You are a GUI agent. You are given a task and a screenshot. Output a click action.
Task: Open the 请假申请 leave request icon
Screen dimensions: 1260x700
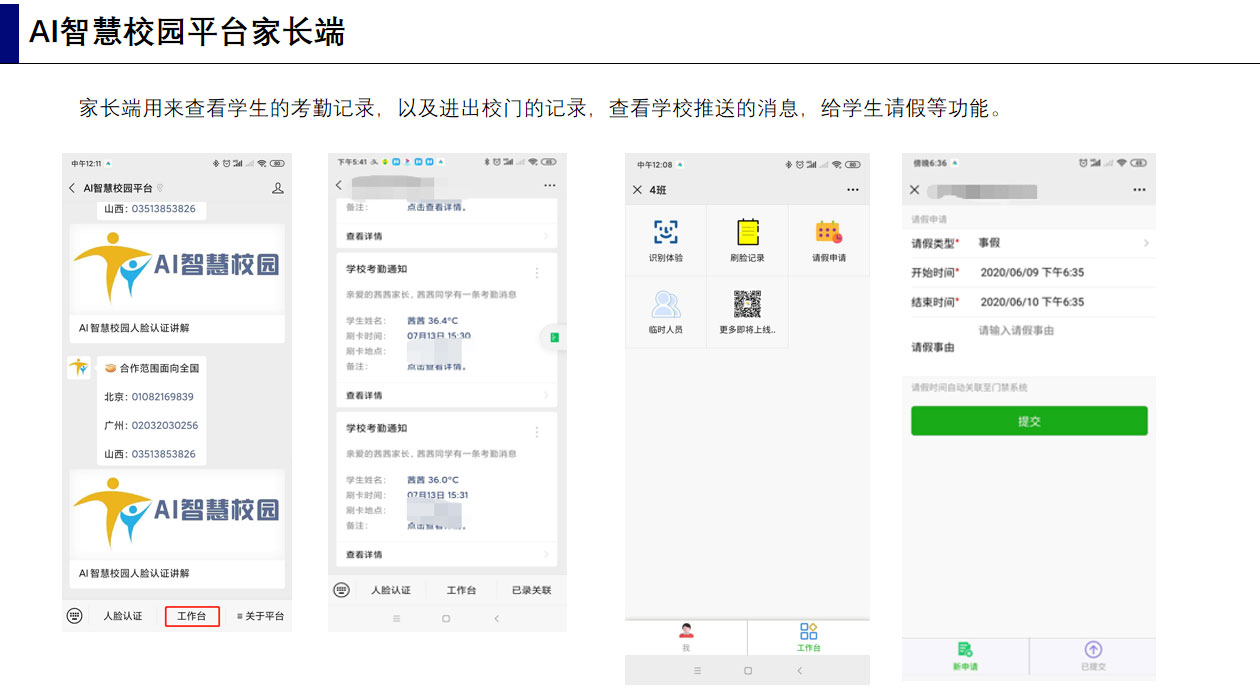point(828,240)
